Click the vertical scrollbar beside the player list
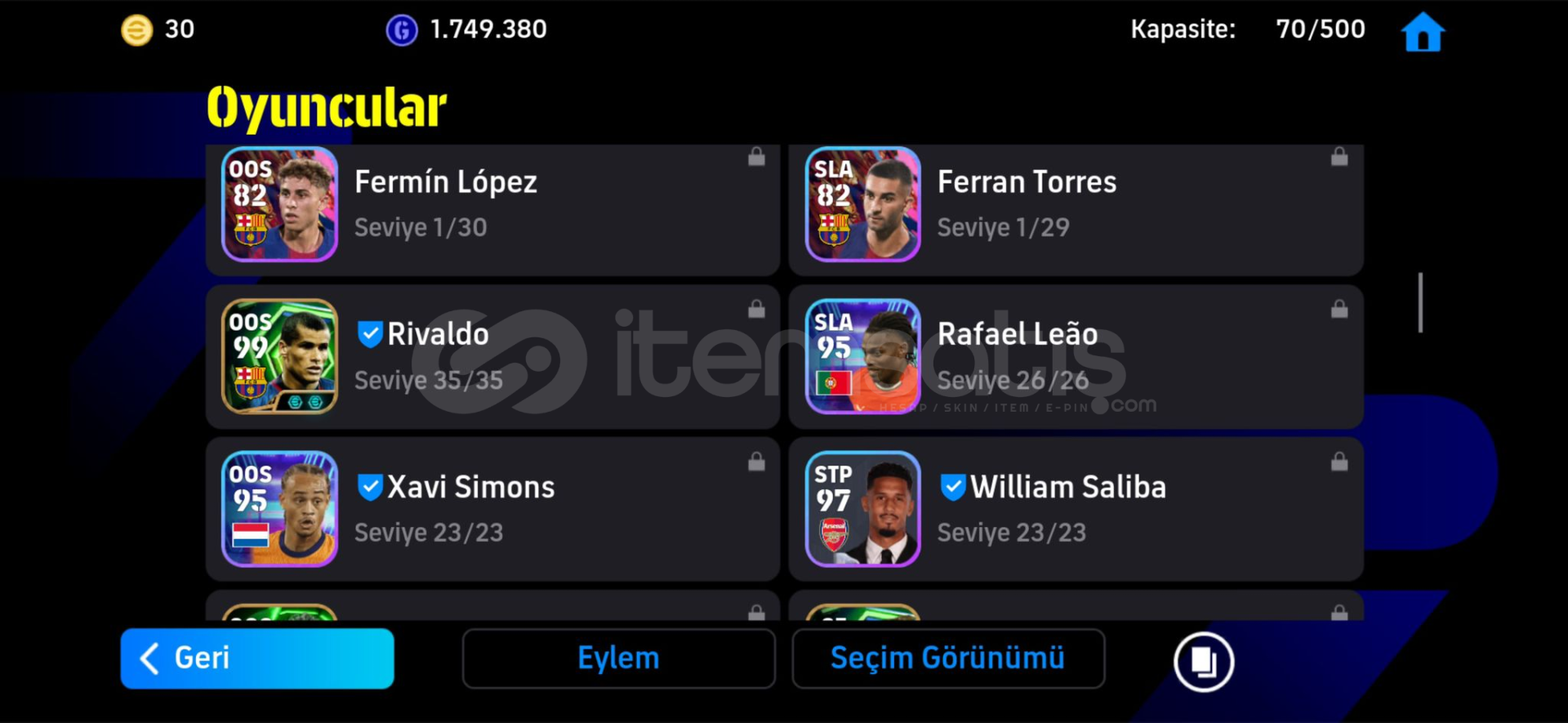1568x723 pixels. pos(1421,302)
